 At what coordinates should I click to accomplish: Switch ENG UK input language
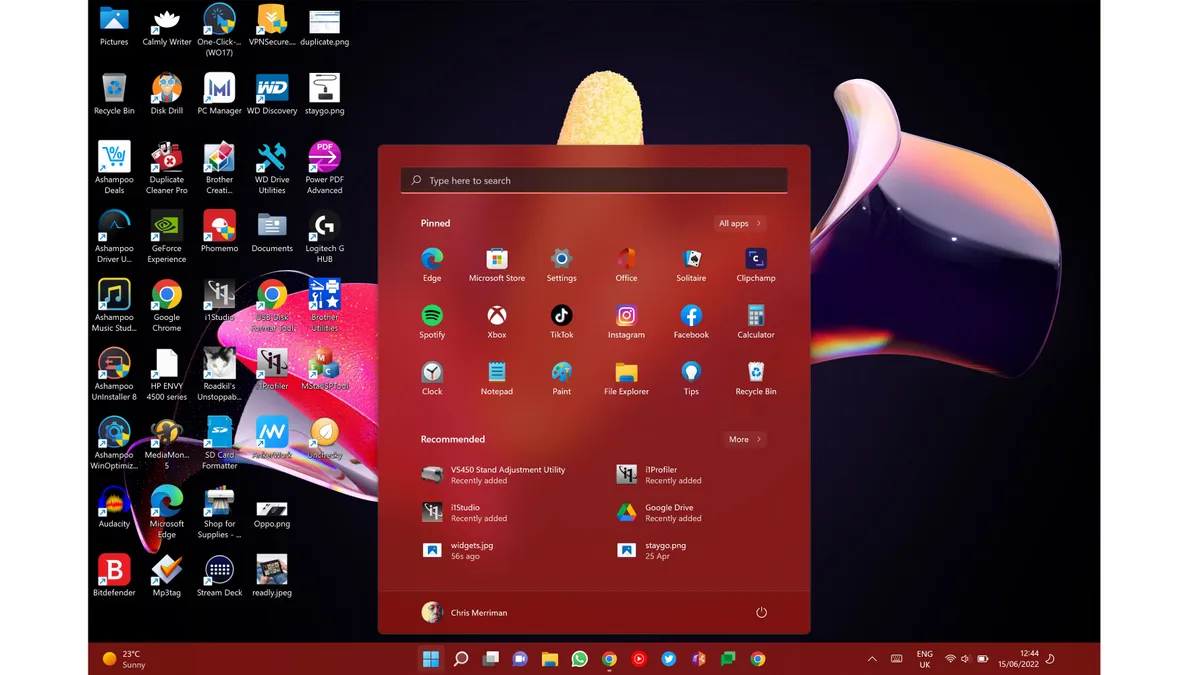(x=924, y=659)
